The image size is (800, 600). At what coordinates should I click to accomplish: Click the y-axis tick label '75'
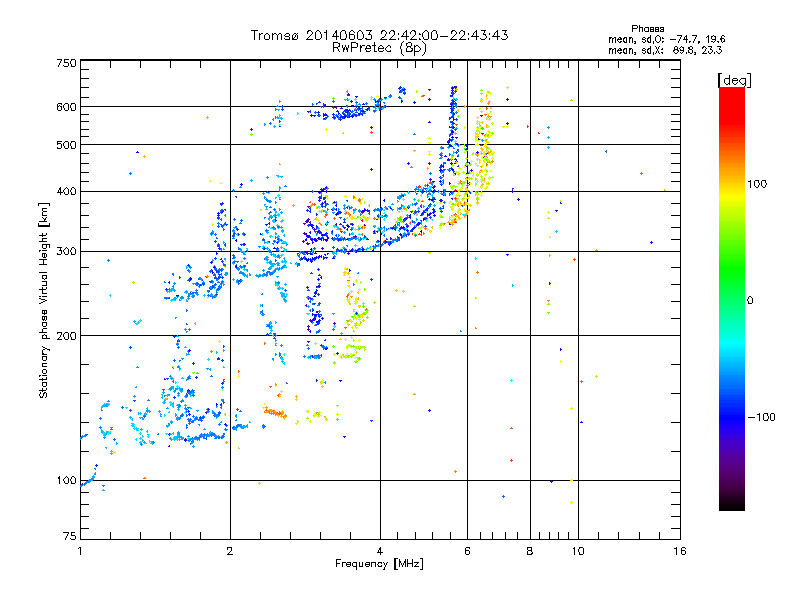coord(70,536)
